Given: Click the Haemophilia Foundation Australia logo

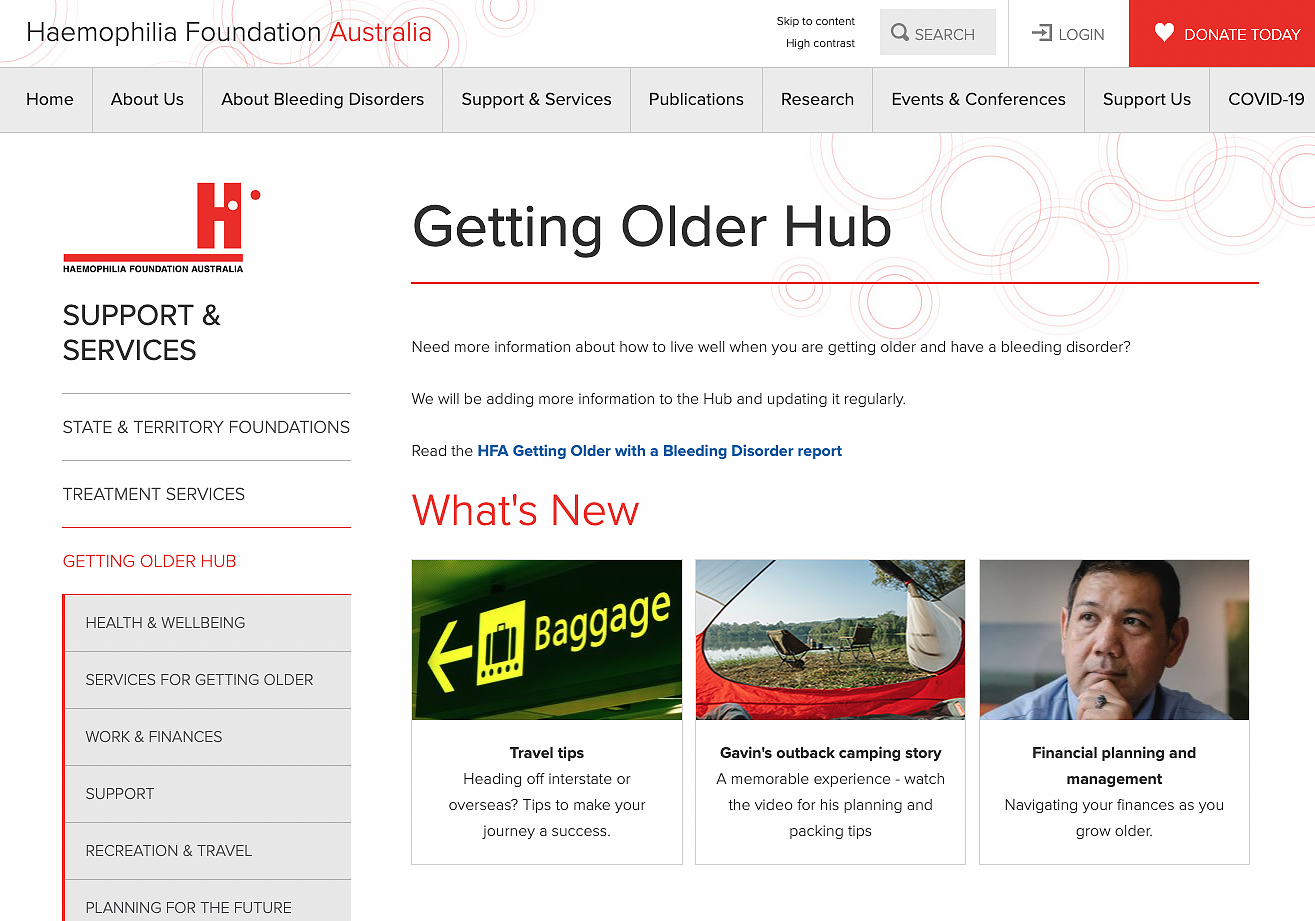Looking at the screenshot, I should (161, 224).
